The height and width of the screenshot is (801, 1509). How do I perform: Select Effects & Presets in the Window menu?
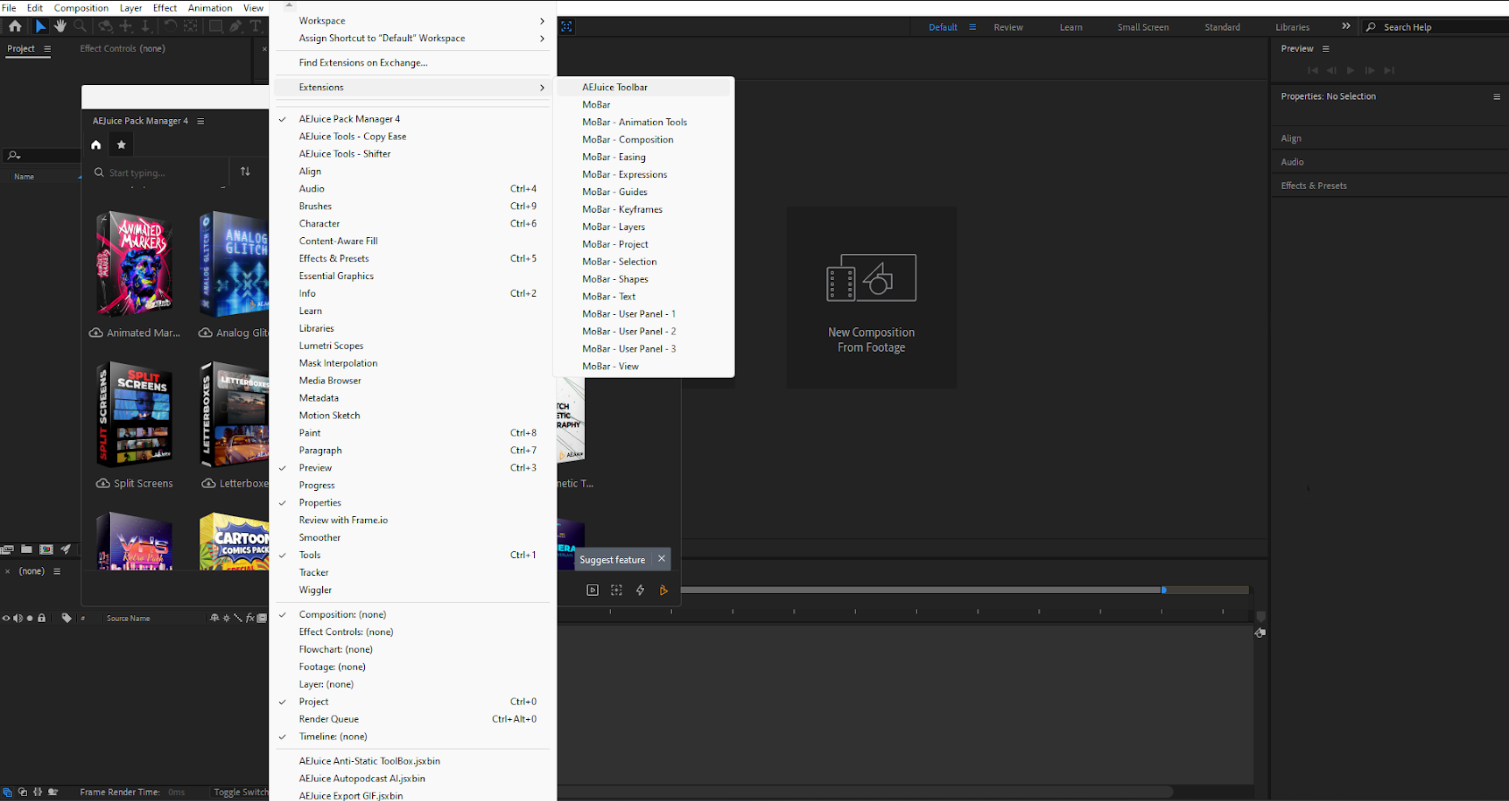pos(414,258)
